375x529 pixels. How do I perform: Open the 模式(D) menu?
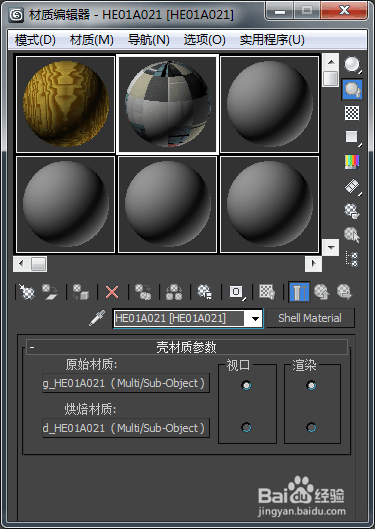click(35, 40)
